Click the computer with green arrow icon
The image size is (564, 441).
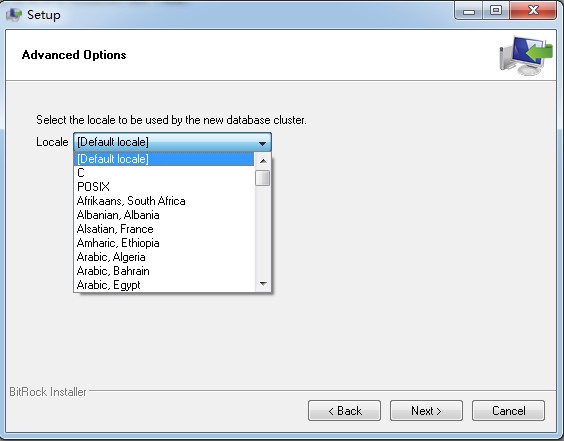click(x=526, y=56)
